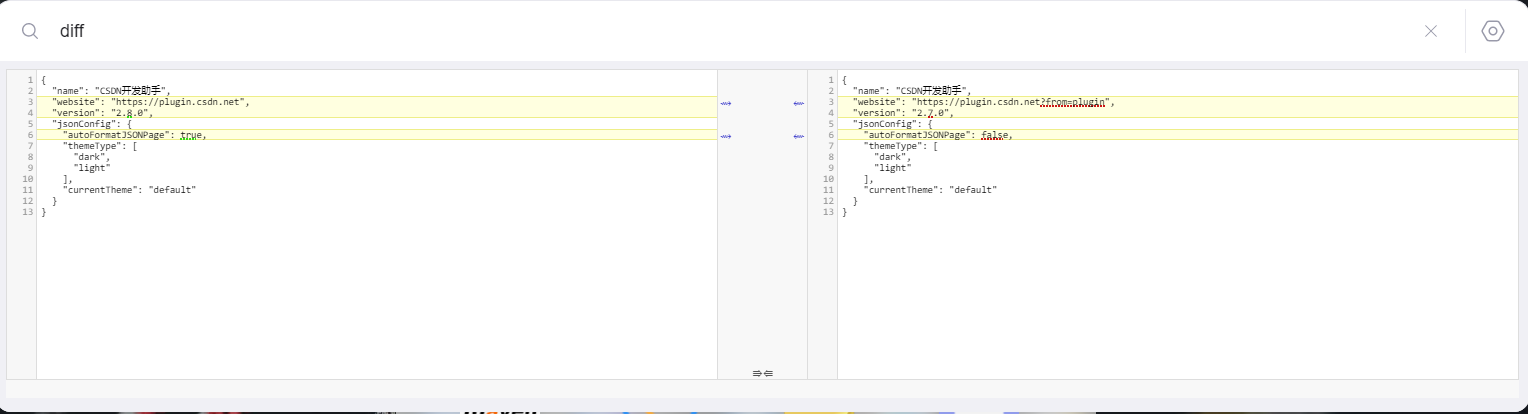Click line number 6 in the left gutter
The image size is (1528, 414).
click(x=30, y=135)
